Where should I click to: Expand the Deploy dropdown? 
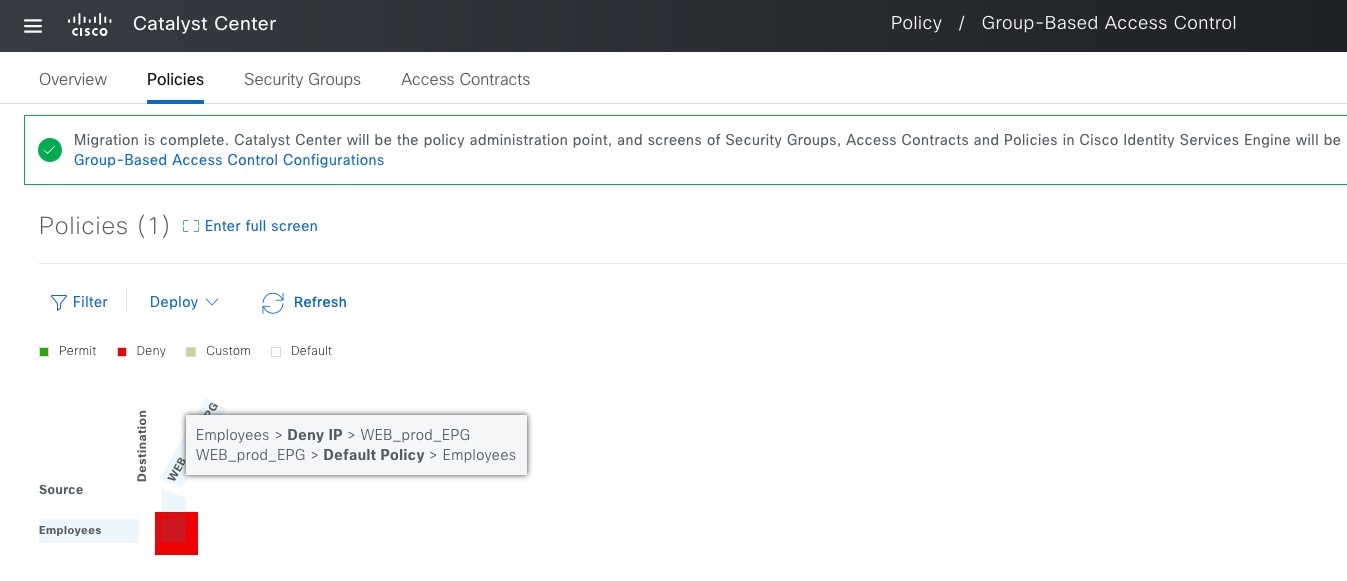[184, 302]
